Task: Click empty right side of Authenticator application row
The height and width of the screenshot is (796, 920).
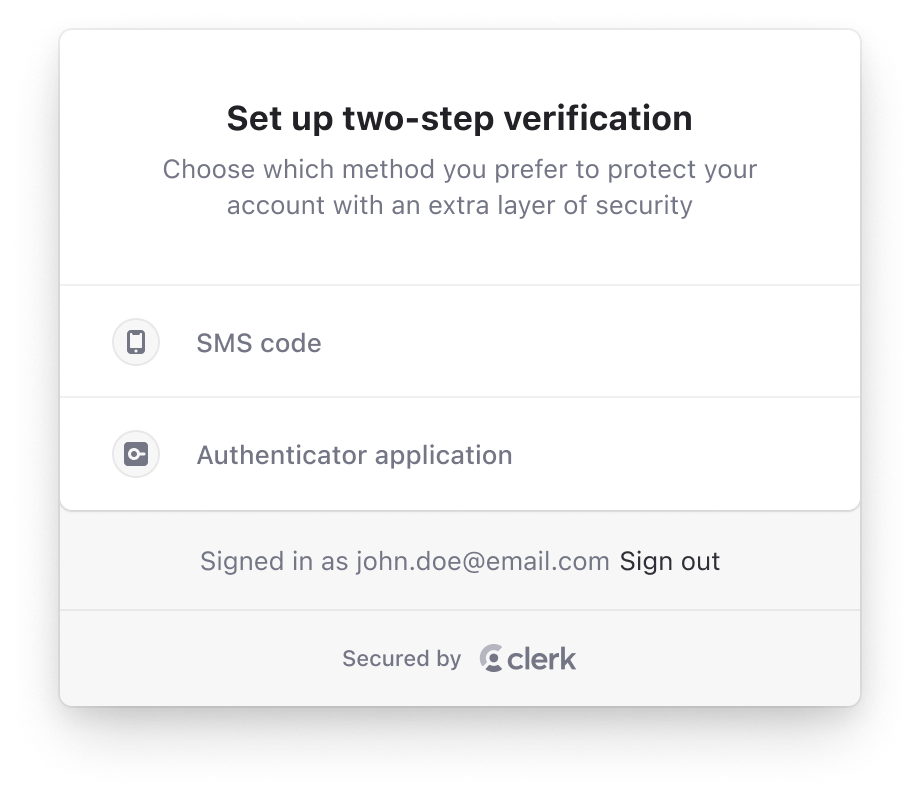Action: (700, 454)
